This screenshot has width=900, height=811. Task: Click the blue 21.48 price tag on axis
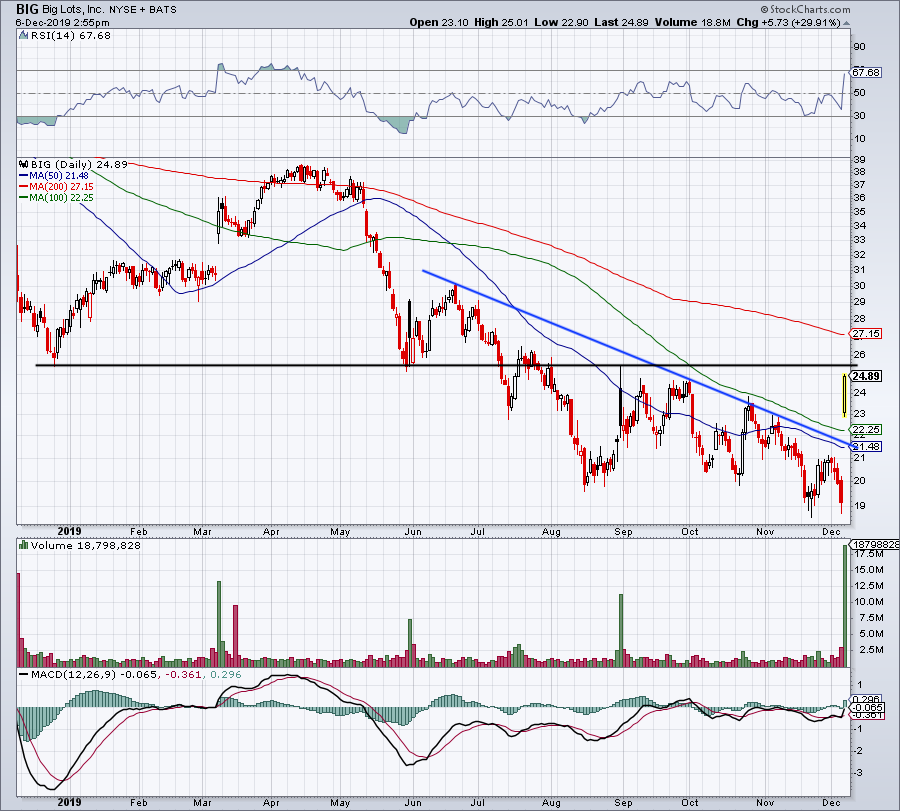click(866, 447)
